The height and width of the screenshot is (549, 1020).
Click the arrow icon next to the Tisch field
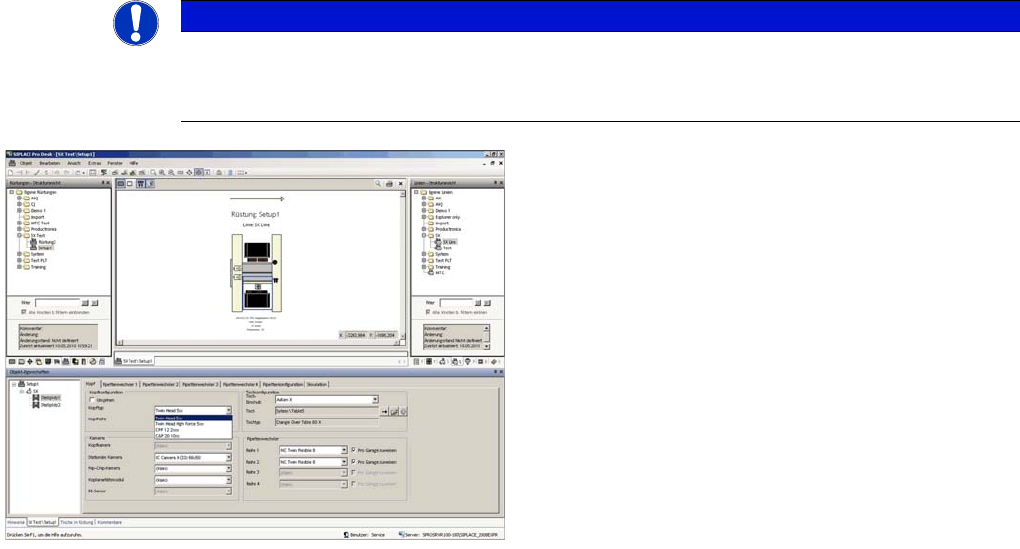coord(386,411)
